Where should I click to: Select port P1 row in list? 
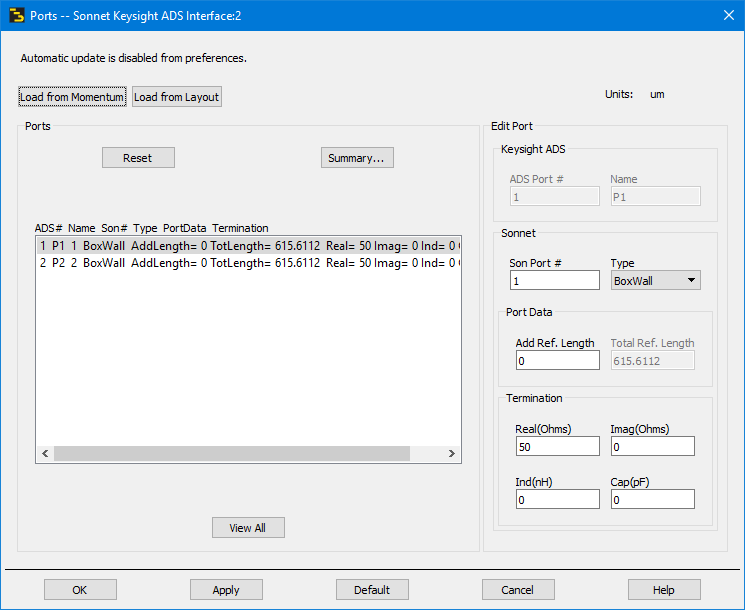(x=248, y=246)
